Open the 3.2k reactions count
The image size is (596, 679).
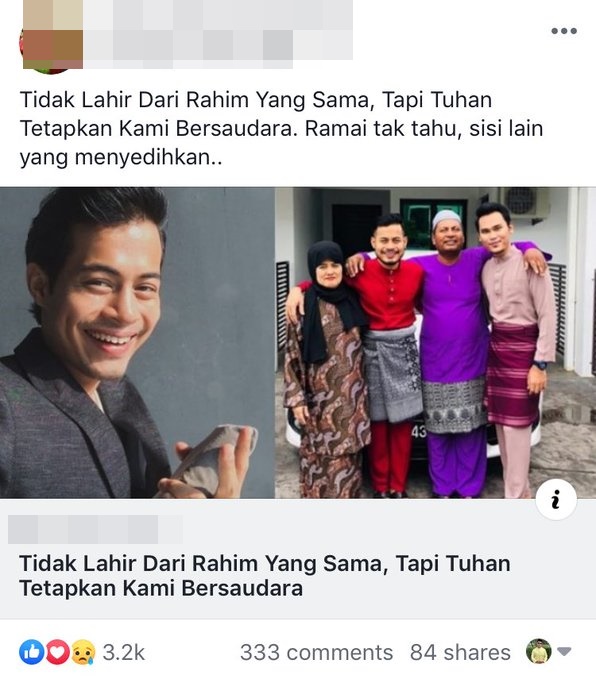point(123,653)
